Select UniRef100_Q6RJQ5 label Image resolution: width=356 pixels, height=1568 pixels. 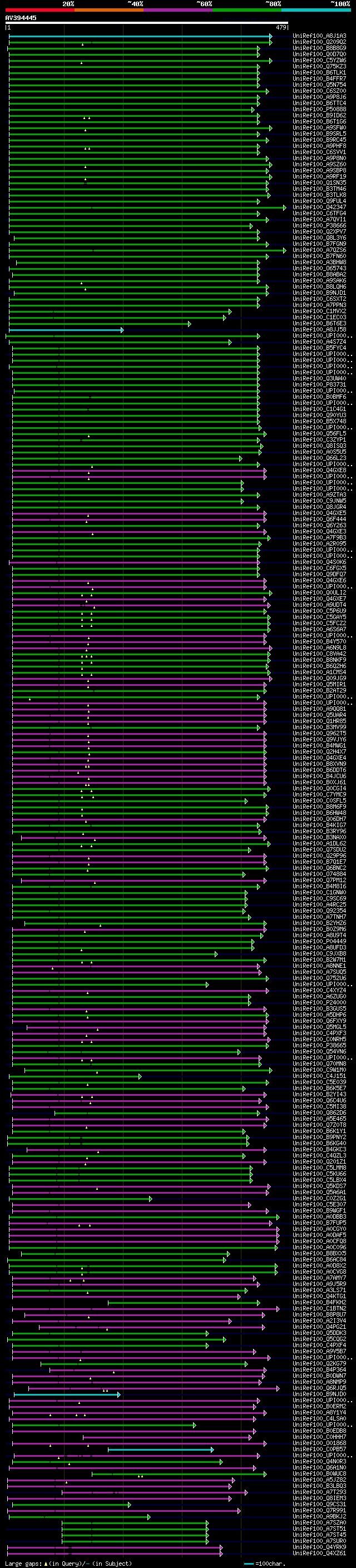(319, 1388)
